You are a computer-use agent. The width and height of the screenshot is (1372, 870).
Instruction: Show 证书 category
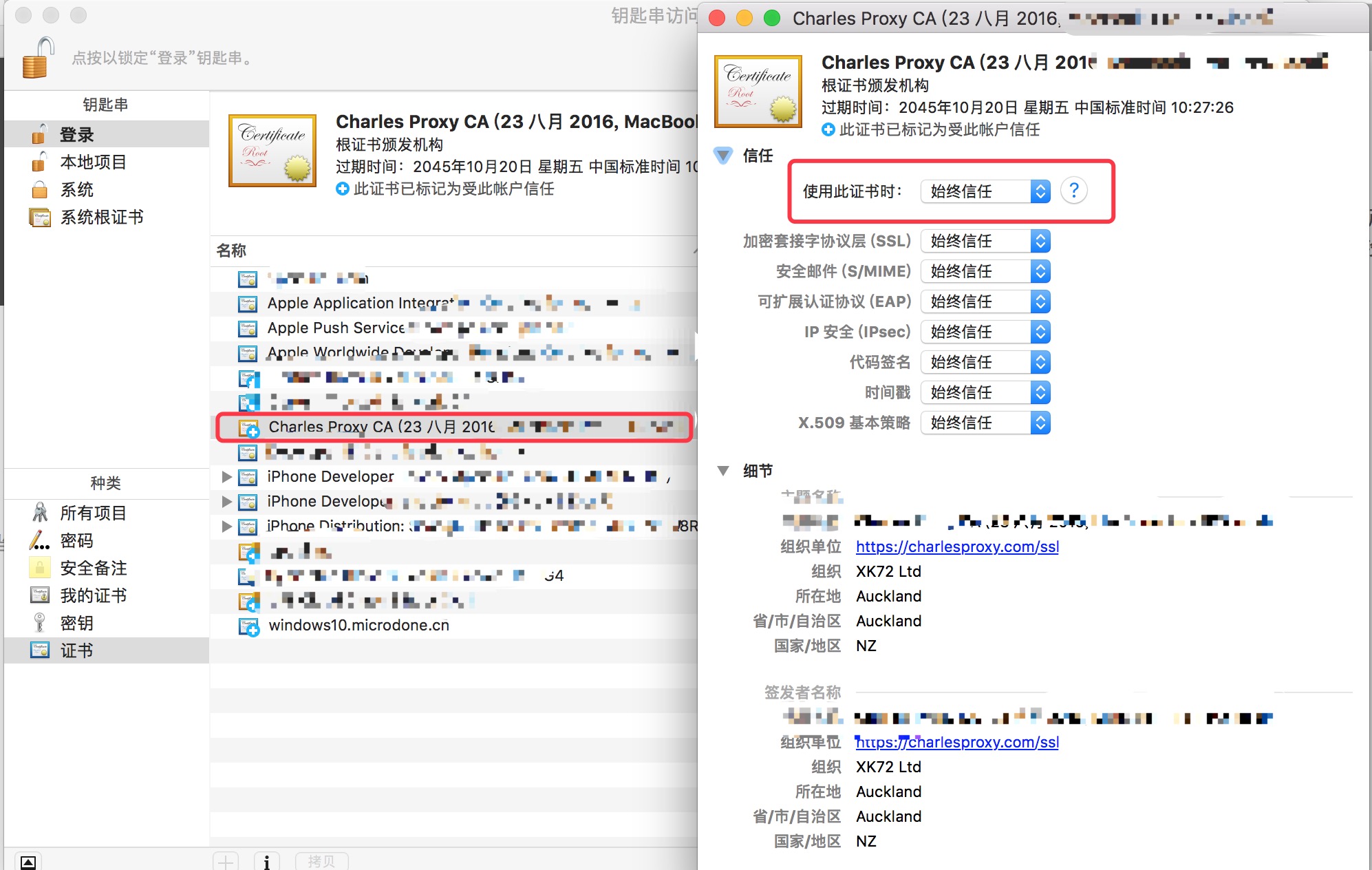pos(107,650)
